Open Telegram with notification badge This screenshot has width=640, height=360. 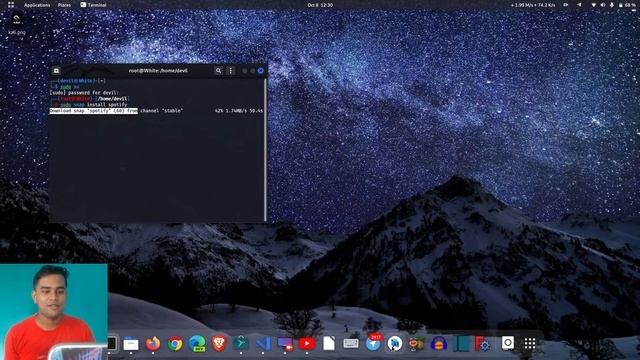(373, 343)
